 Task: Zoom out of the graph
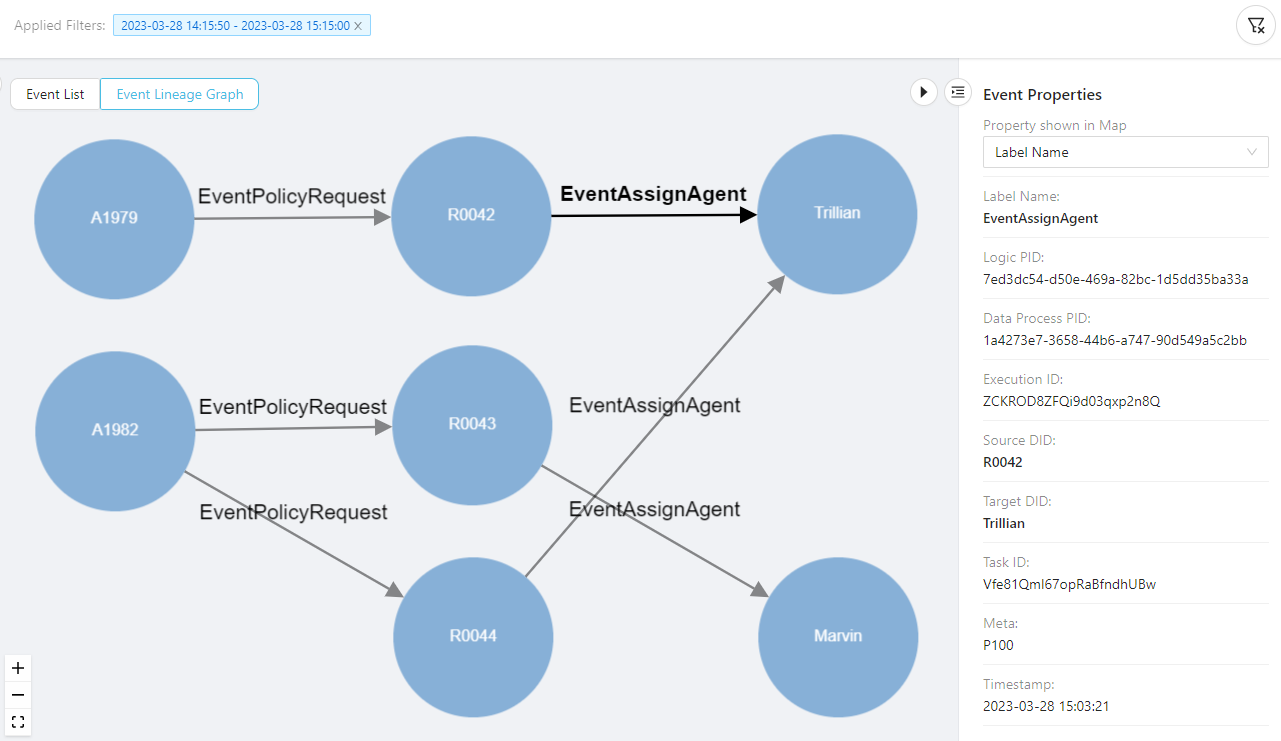tap(18, 695)
